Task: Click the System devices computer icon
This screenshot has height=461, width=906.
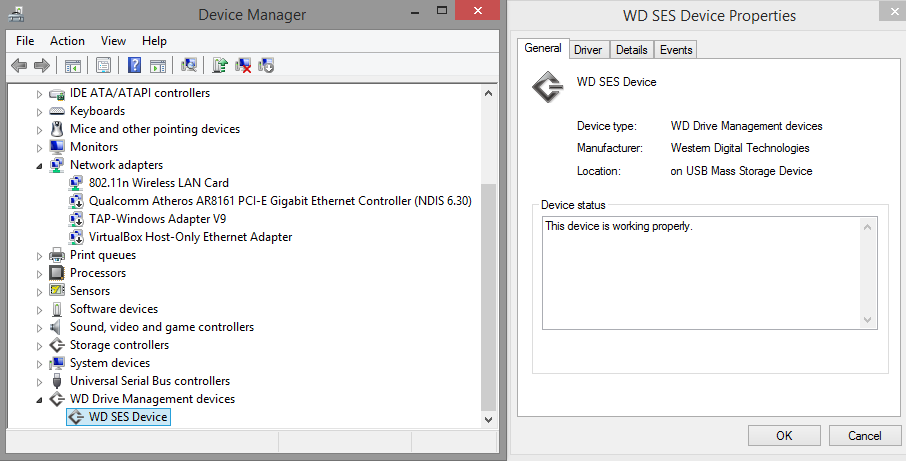Action: [x=57, y=363]
